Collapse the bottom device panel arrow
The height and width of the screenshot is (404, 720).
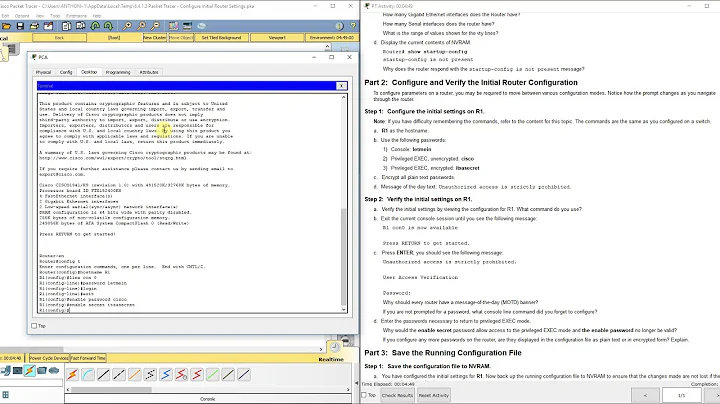click(x=357, y=382)
